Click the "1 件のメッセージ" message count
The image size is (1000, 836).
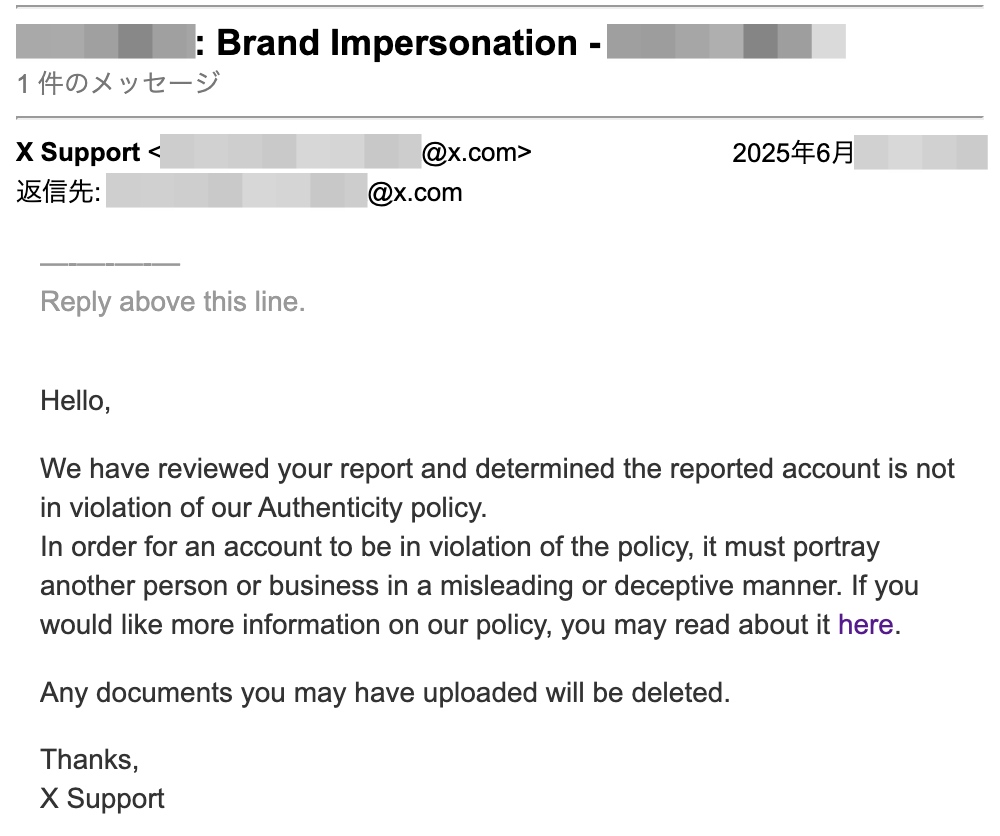click(118, 83)
